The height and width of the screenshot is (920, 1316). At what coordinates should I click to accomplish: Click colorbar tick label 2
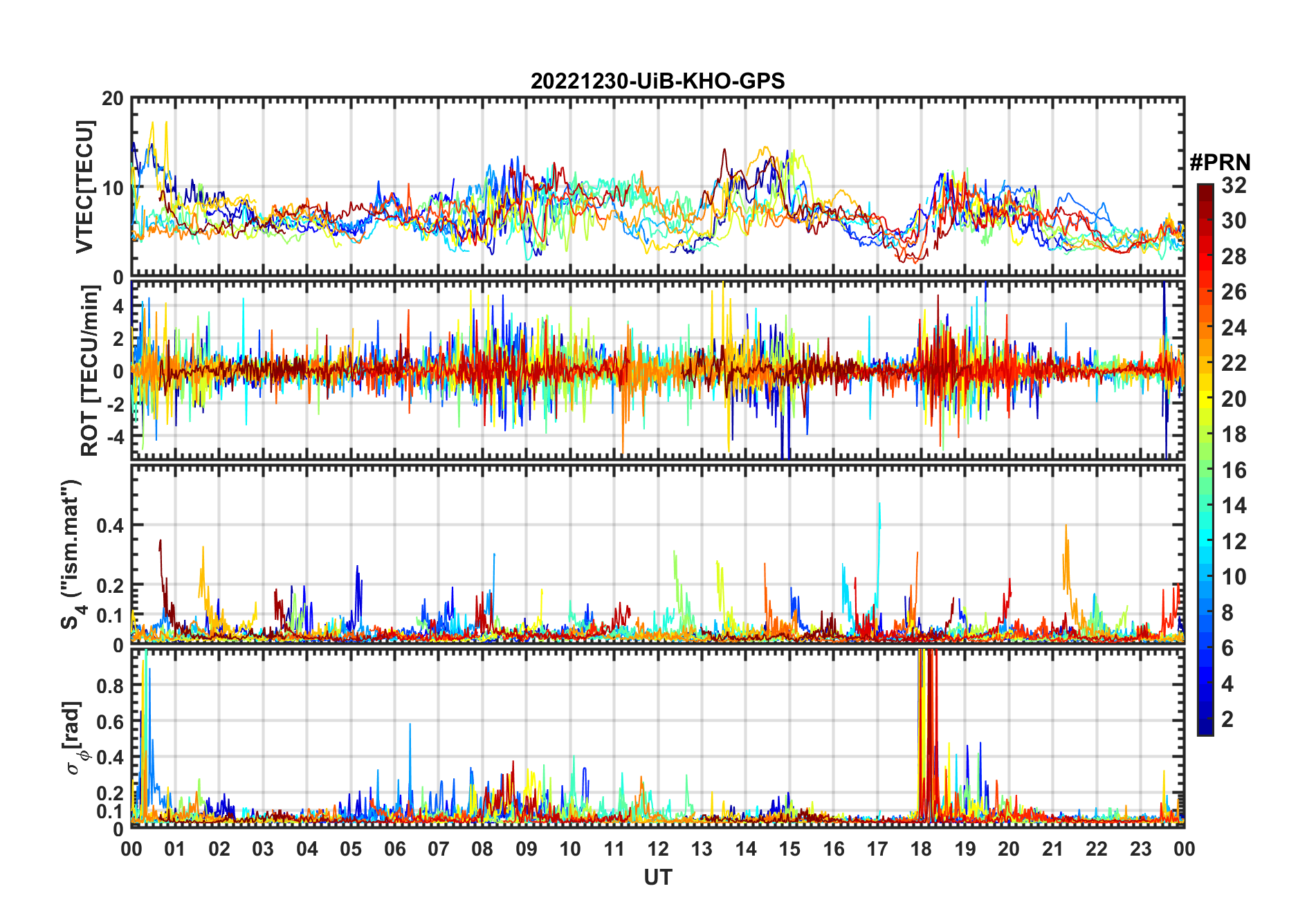[1227, 719]
